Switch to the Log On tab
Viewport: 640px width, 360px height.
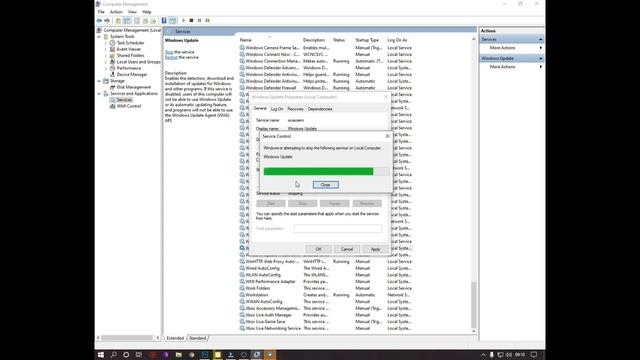click(x=277, y=109)
